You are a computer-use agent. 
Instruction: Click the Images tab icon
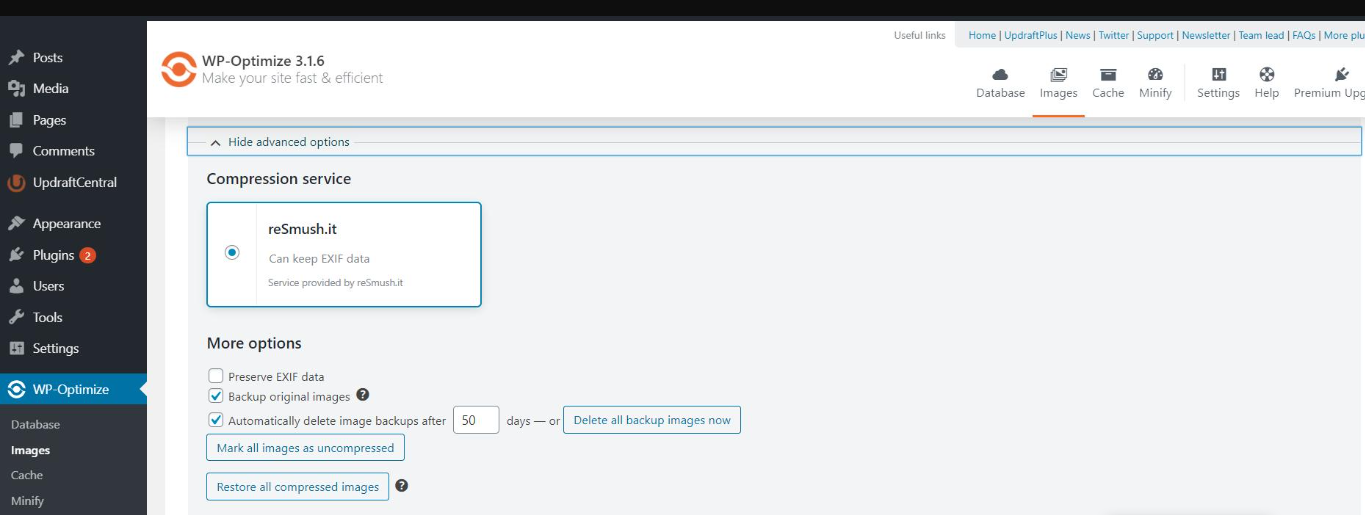[x=1059, y=74]
